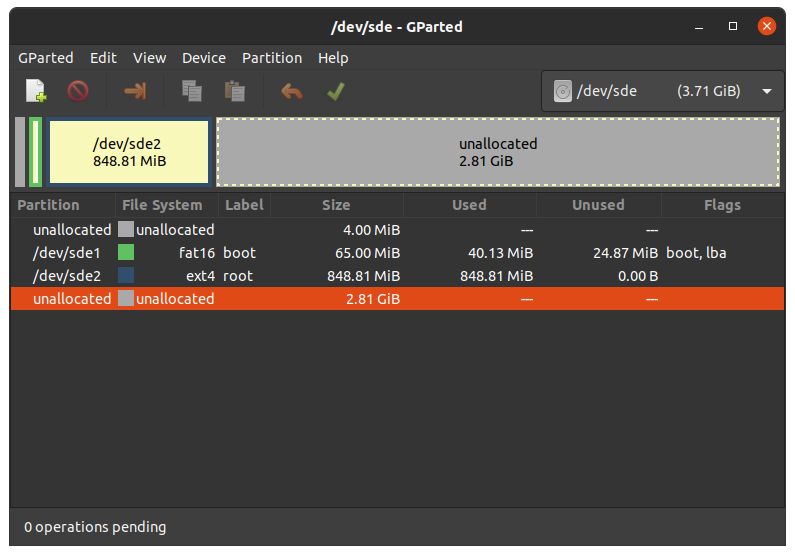The height and width of the screenshot is (555, 795).
Task: Select the Resize/Move partition icon
Action: [x=135, y=91]
